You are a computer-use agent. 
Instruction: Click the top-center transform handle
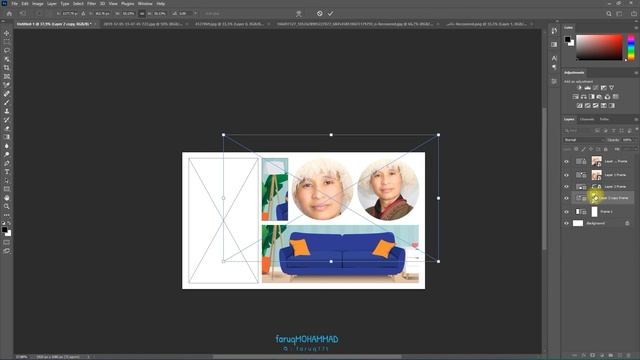pyautogui.click(x=331, y=135)
